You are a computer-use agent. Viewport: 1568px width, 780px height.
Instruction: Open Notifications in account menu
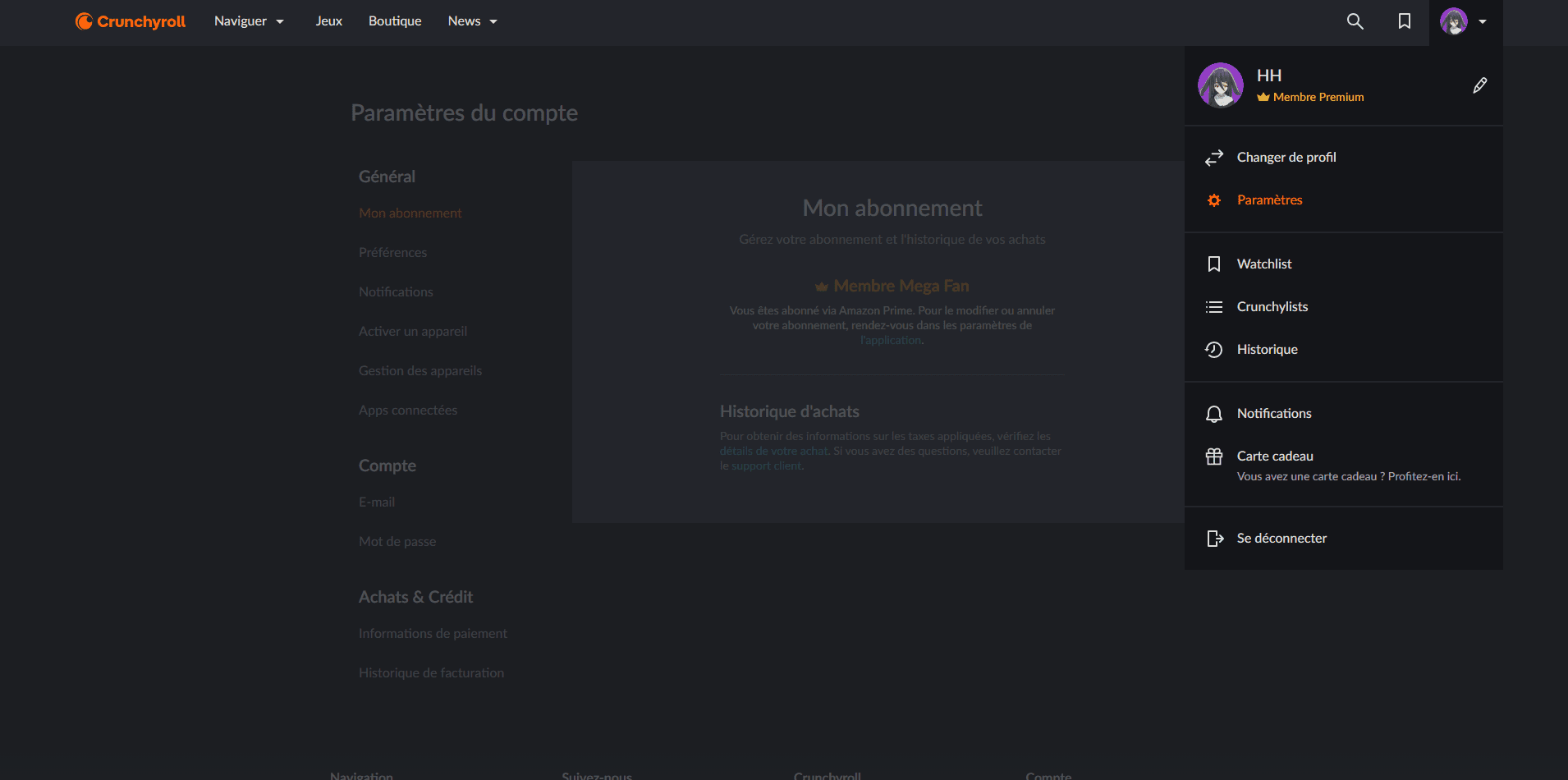pos(1274,414)
